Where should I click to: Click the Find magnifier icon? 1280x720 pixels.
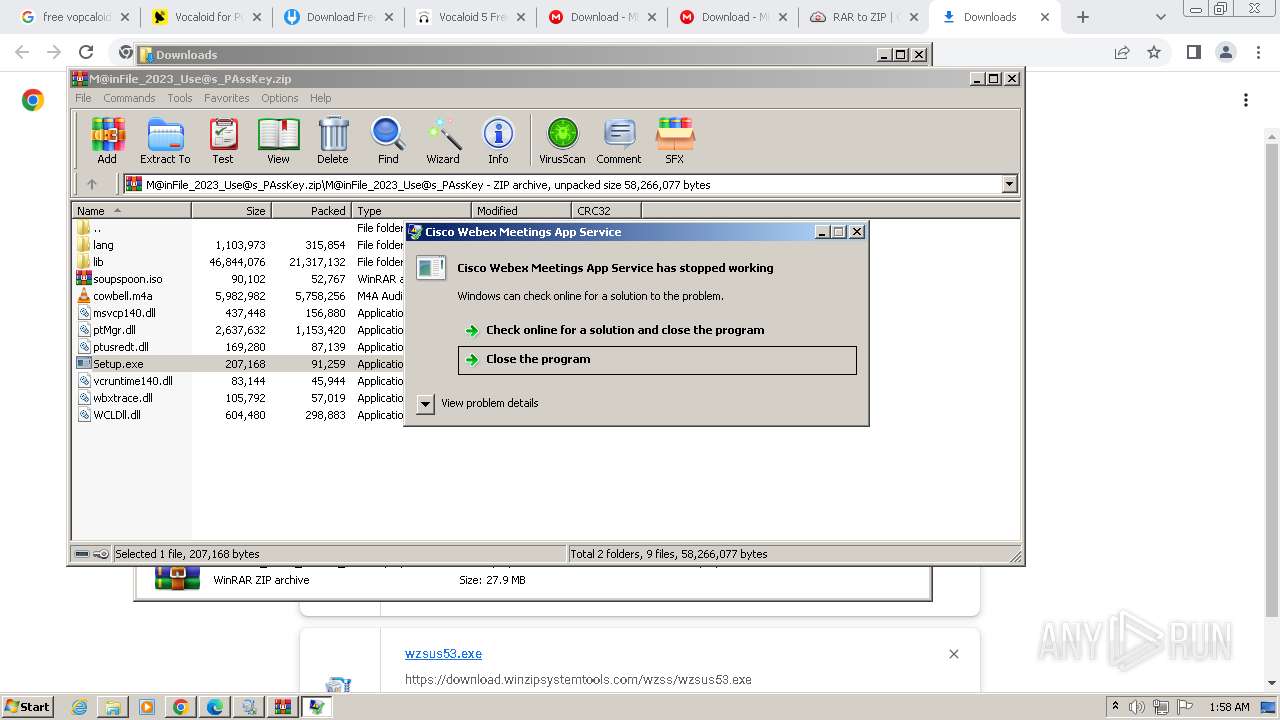[x=388, y=140]
